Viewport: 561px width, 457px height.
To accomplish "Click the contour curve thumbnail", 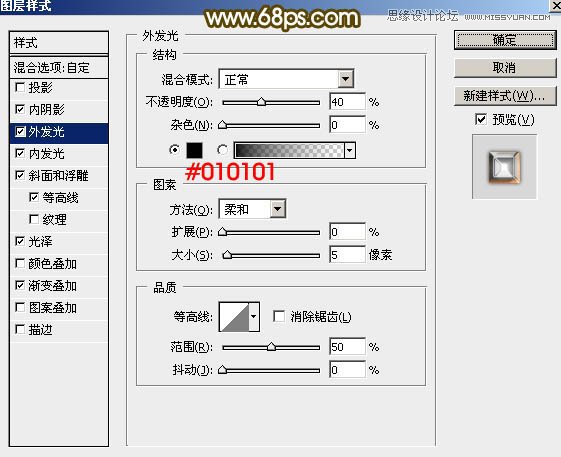I will (x=234, y=317).
